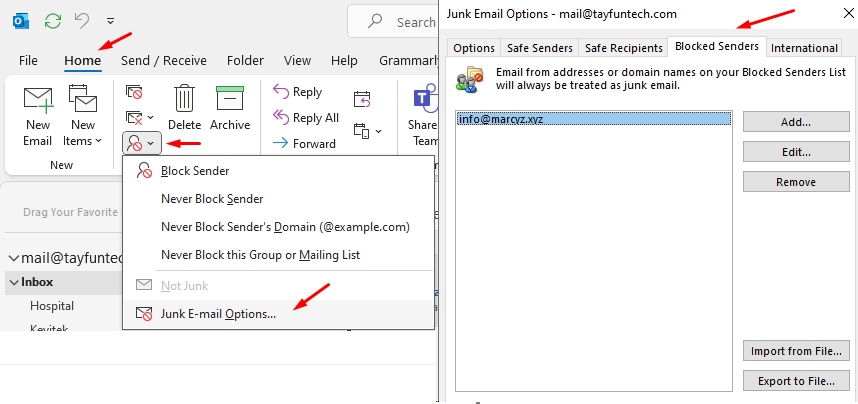The height and width of the screenshot is (404, 858).
Task: Forward the selected email
Action: pyautogui.click(x=304, y=144)
